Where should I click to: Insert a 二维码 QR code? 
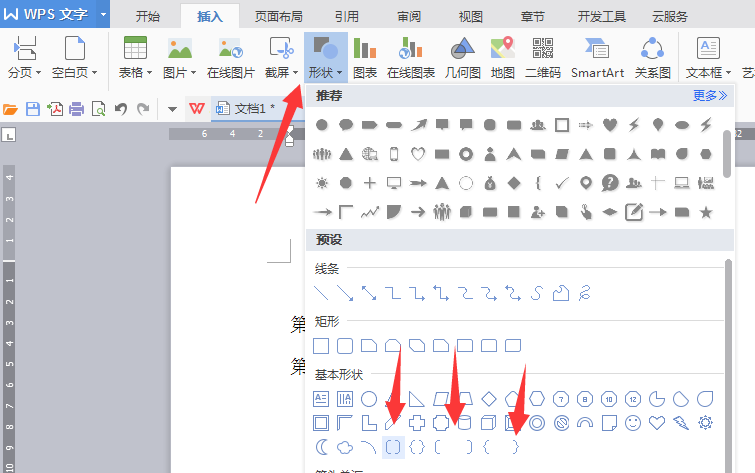tap(543, 57)
